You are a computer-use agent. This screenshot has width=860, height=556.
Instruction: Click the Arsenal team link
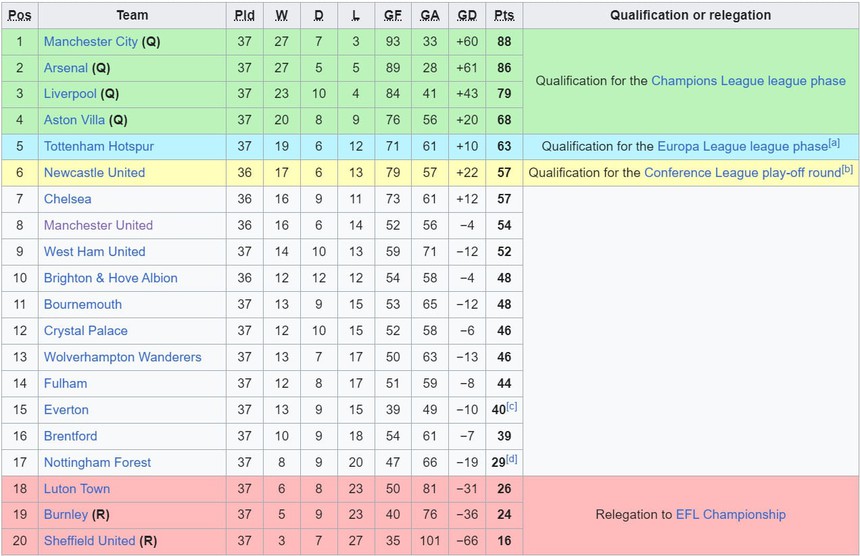click(x=65, y=68)
